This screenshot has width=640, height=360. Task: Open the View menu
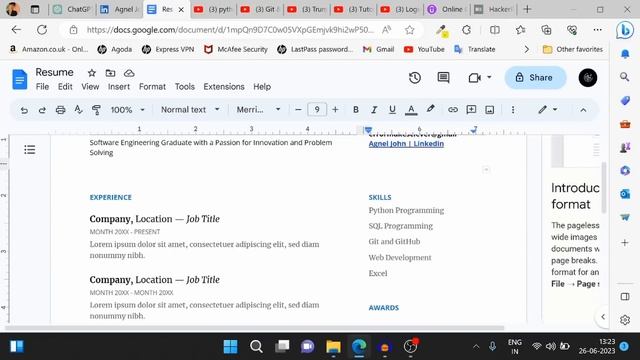point(90,87)
